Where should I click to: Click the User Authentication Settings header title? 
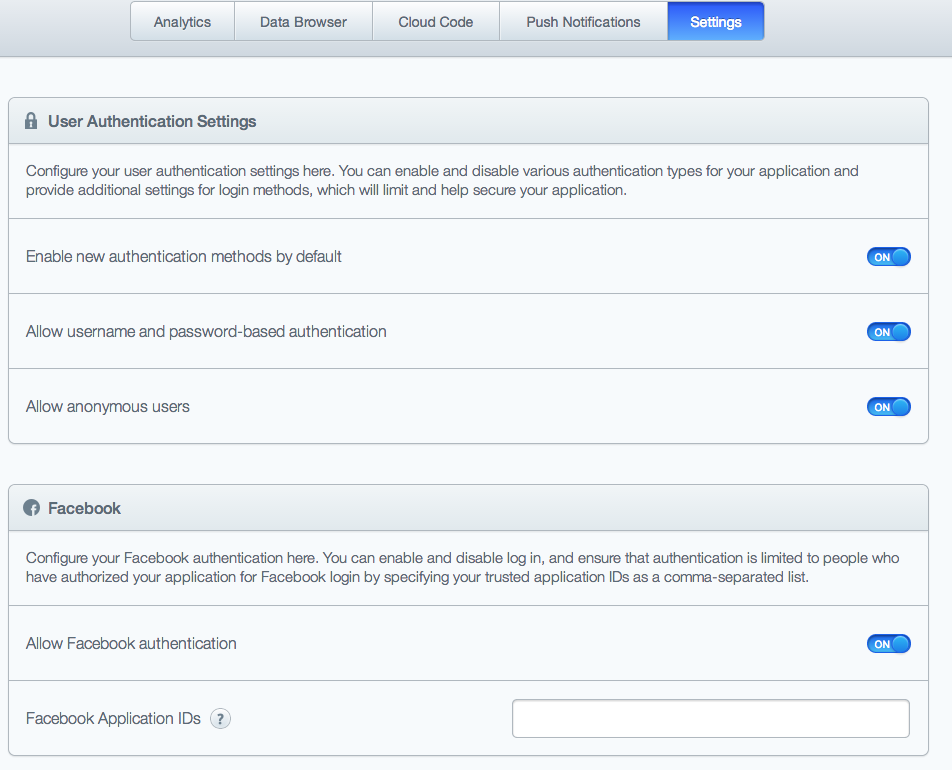click(152, 121)
